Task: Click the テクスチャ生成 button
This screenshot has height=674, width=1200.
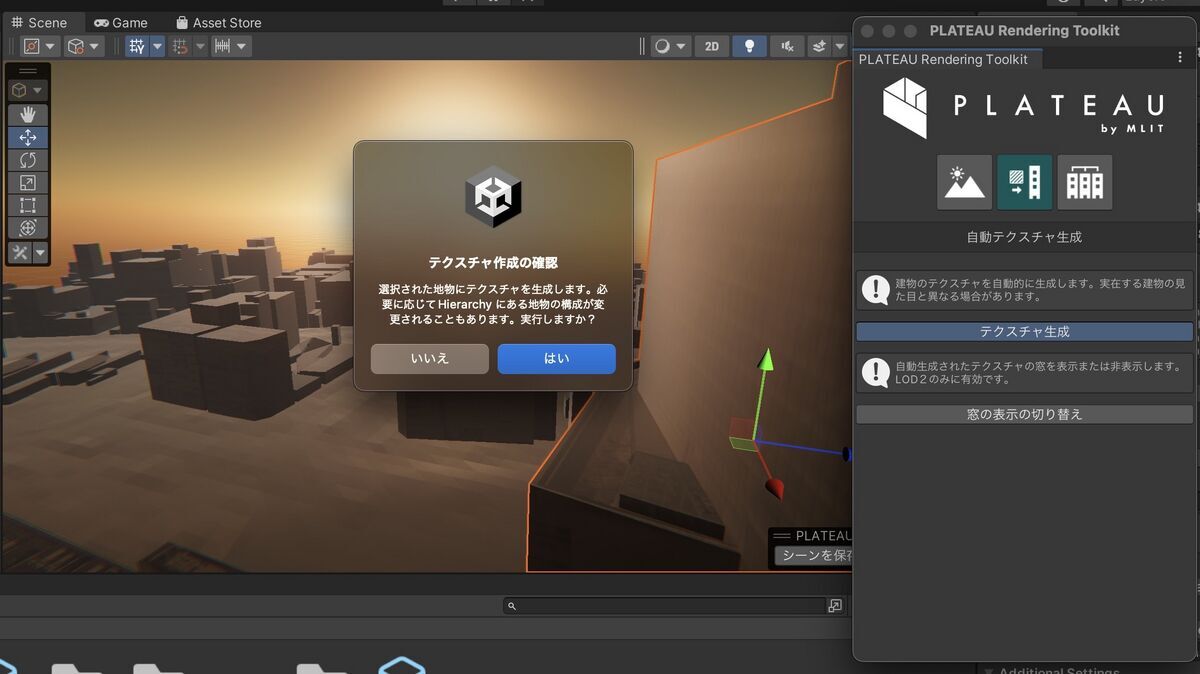Action: point(1025,331)
